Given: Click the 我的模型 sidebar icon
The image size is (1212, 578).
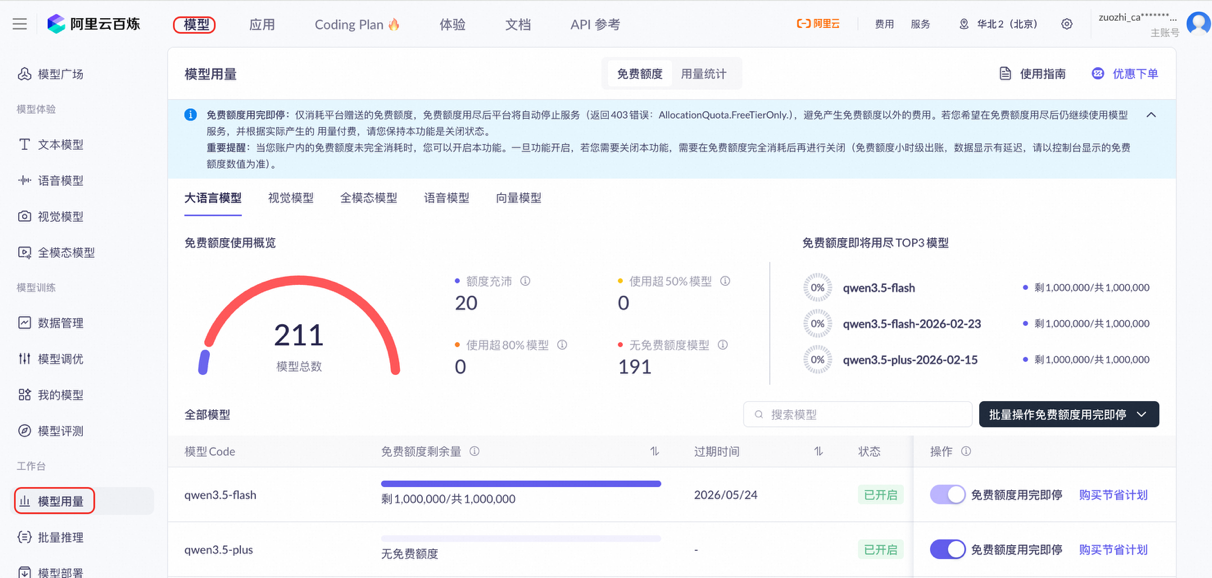Looking at the screenshot, I should click(24, 395).
